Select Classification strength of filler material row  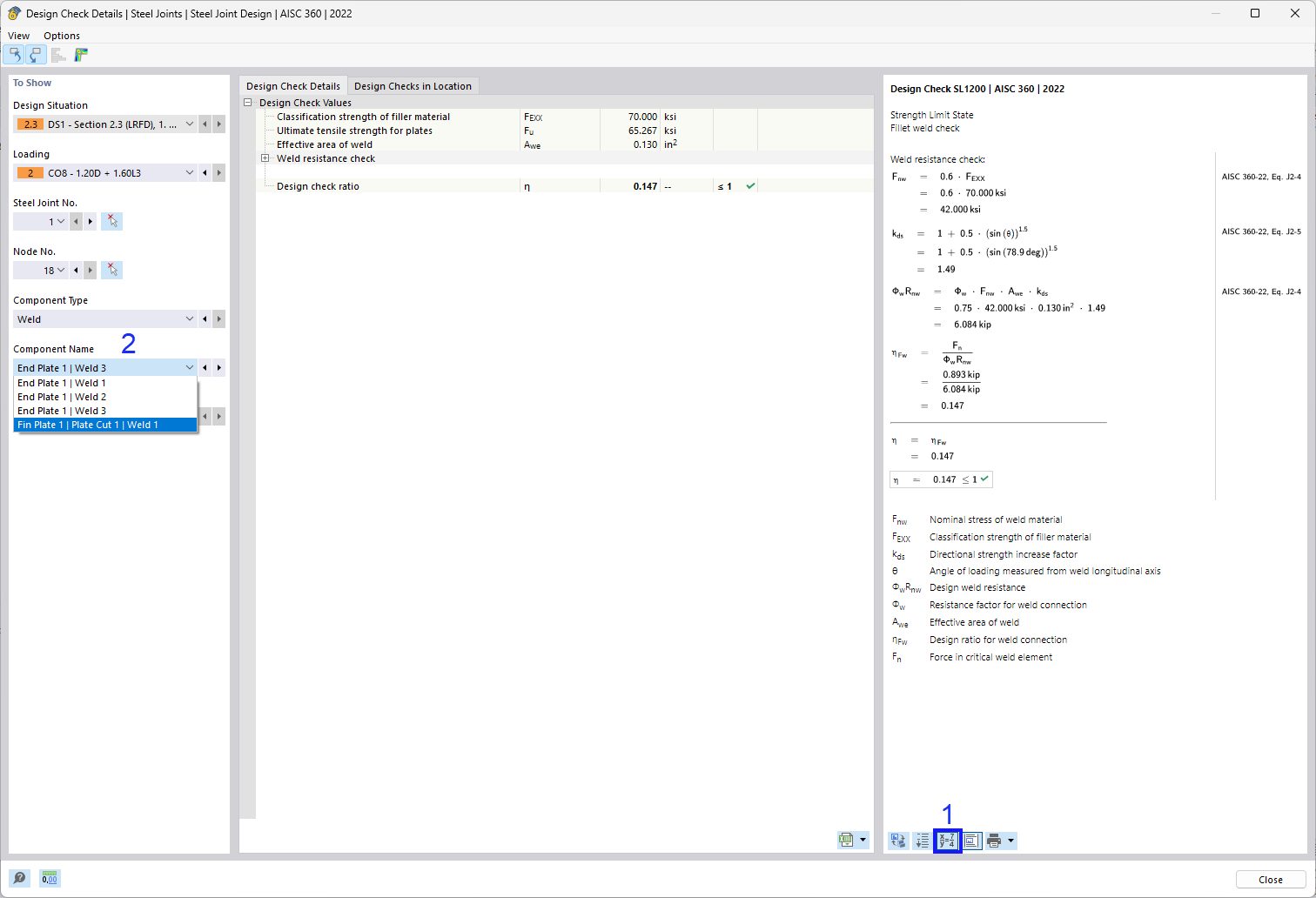point(565,117)
